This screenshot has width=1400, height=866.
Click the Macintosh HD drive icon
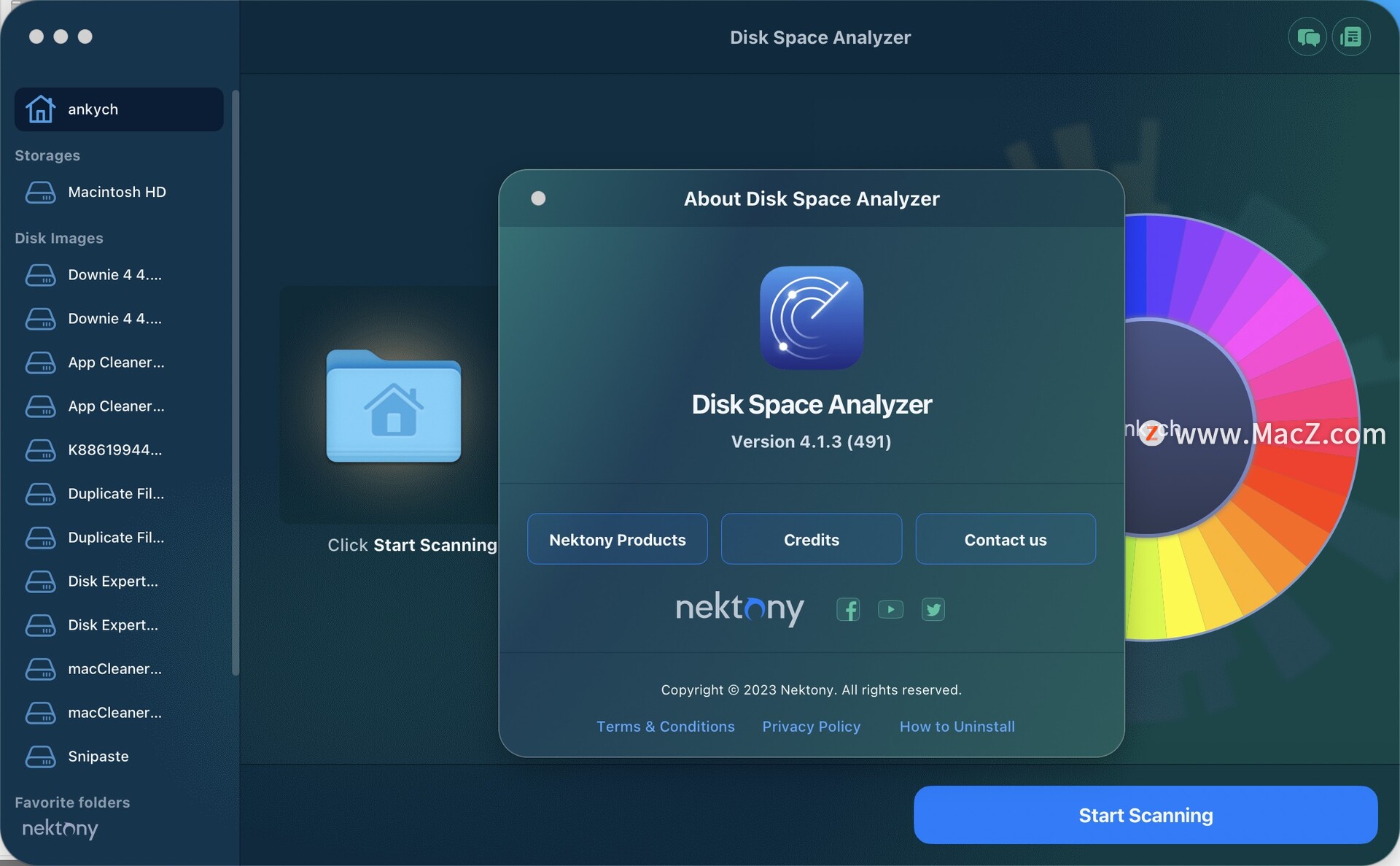[40, 193]
